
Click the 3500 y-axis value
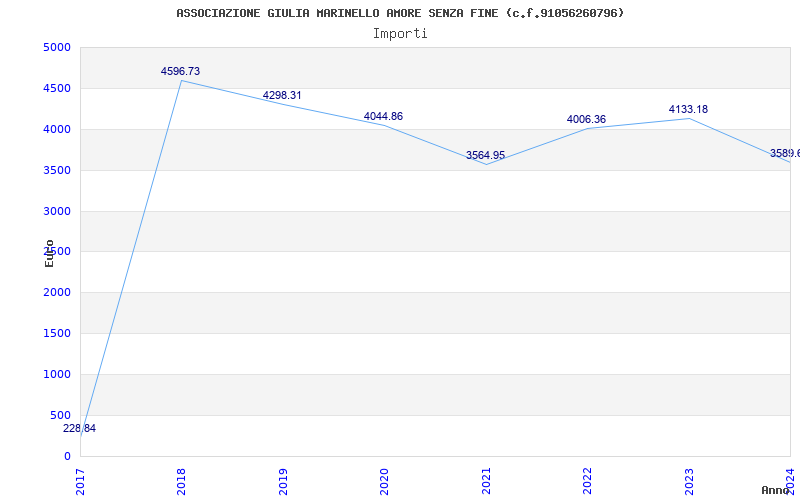click(57, 170)
